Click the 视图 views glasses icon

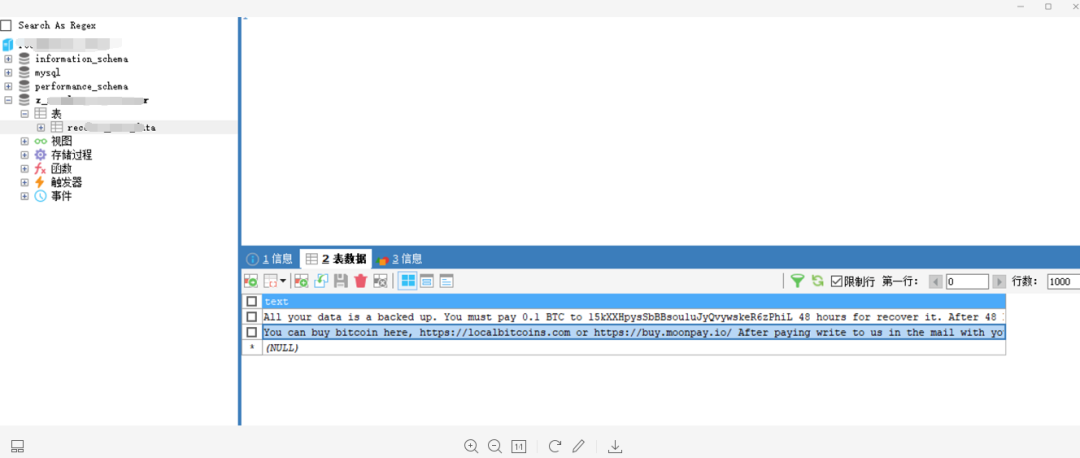(x=41, y=141)
